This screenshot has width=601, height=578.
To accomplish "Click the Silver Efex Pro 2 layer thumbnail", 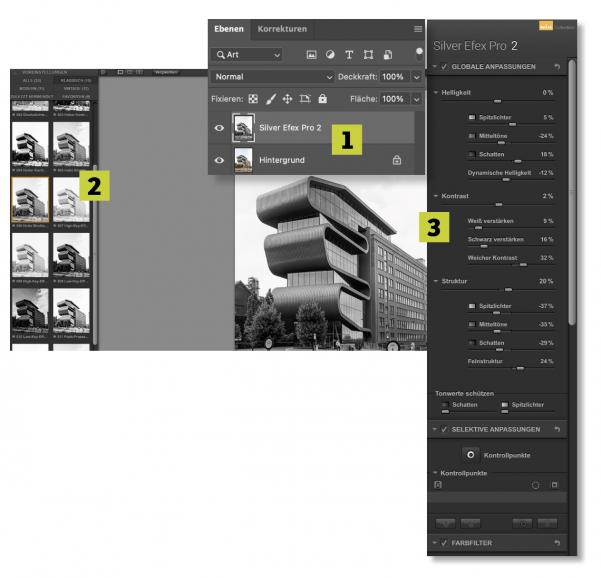I will coord(243,128).
